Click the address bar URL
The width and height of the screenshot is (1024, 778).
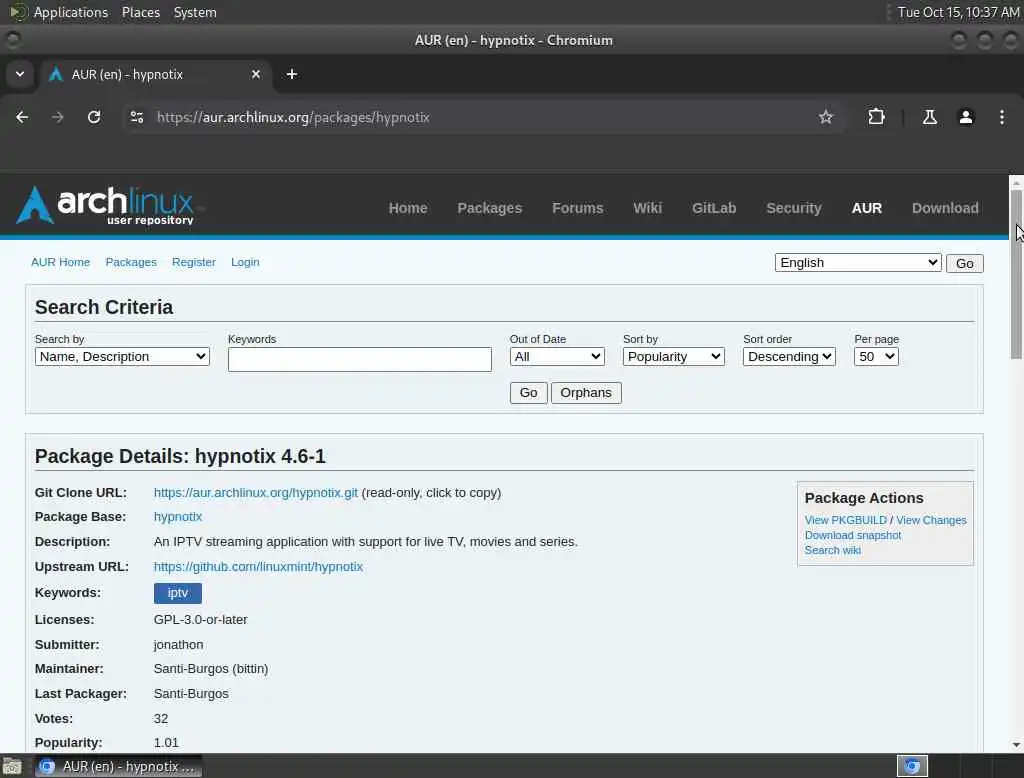coord(293,117)
